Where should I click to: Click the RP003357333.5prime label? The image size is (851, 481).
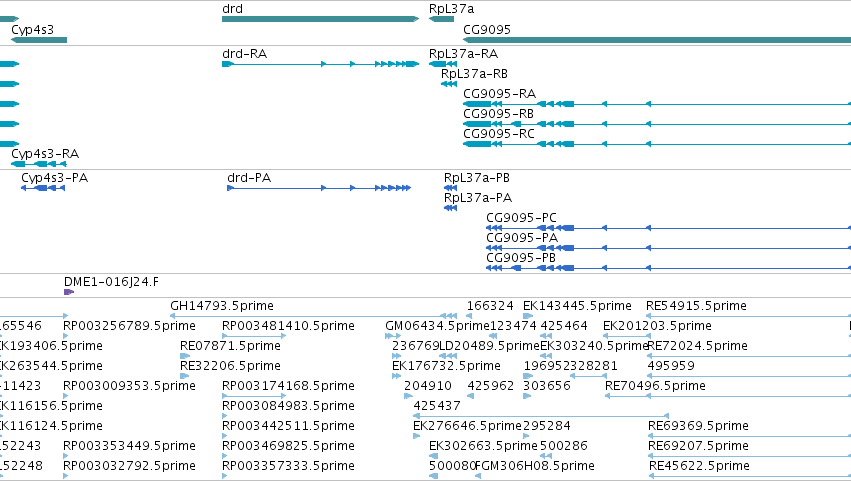coord(288,467)
